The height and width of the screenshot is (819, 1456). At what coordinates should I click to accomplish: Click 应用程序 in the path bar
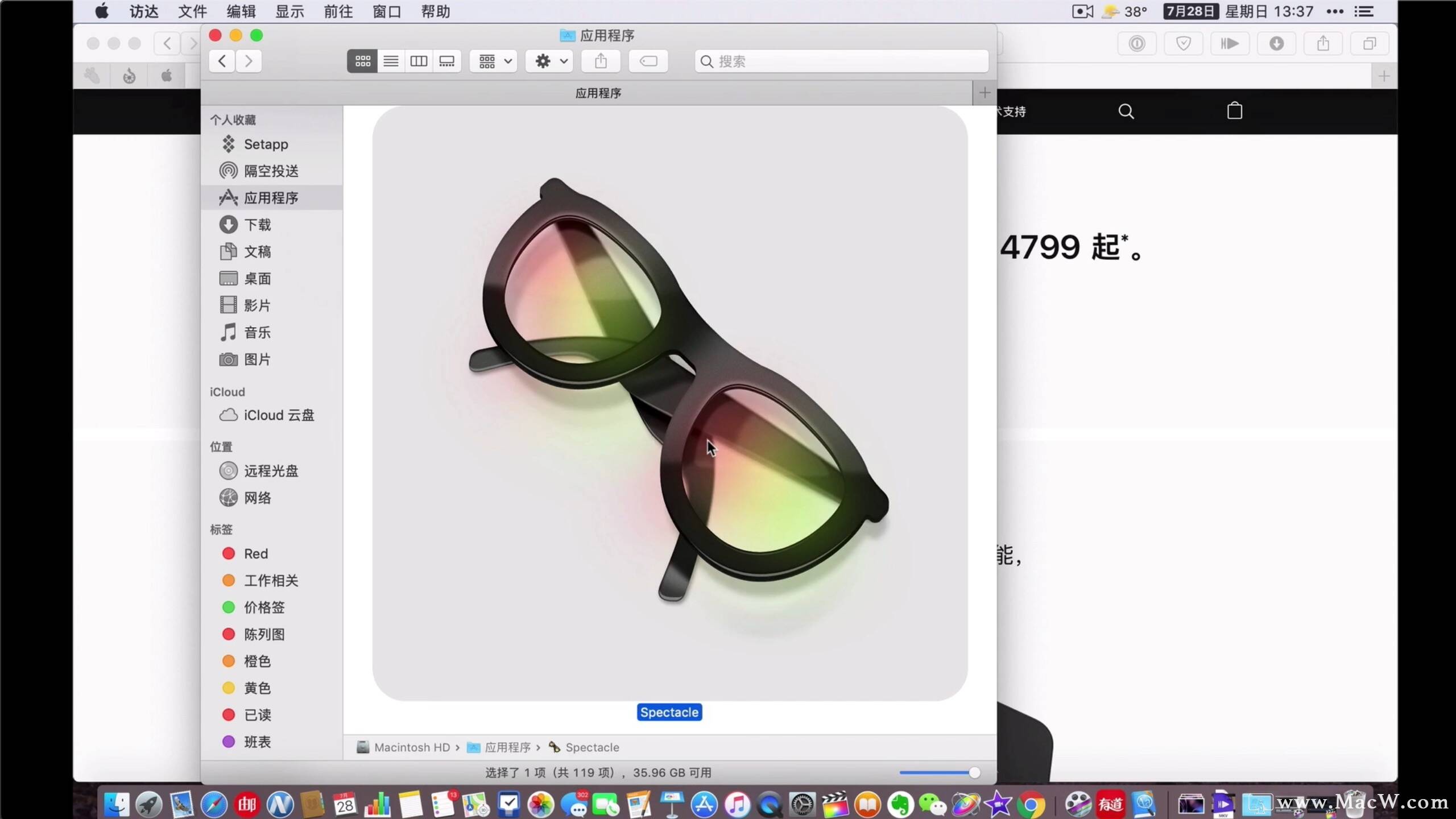pyautogui.click(x=499, y=747)
